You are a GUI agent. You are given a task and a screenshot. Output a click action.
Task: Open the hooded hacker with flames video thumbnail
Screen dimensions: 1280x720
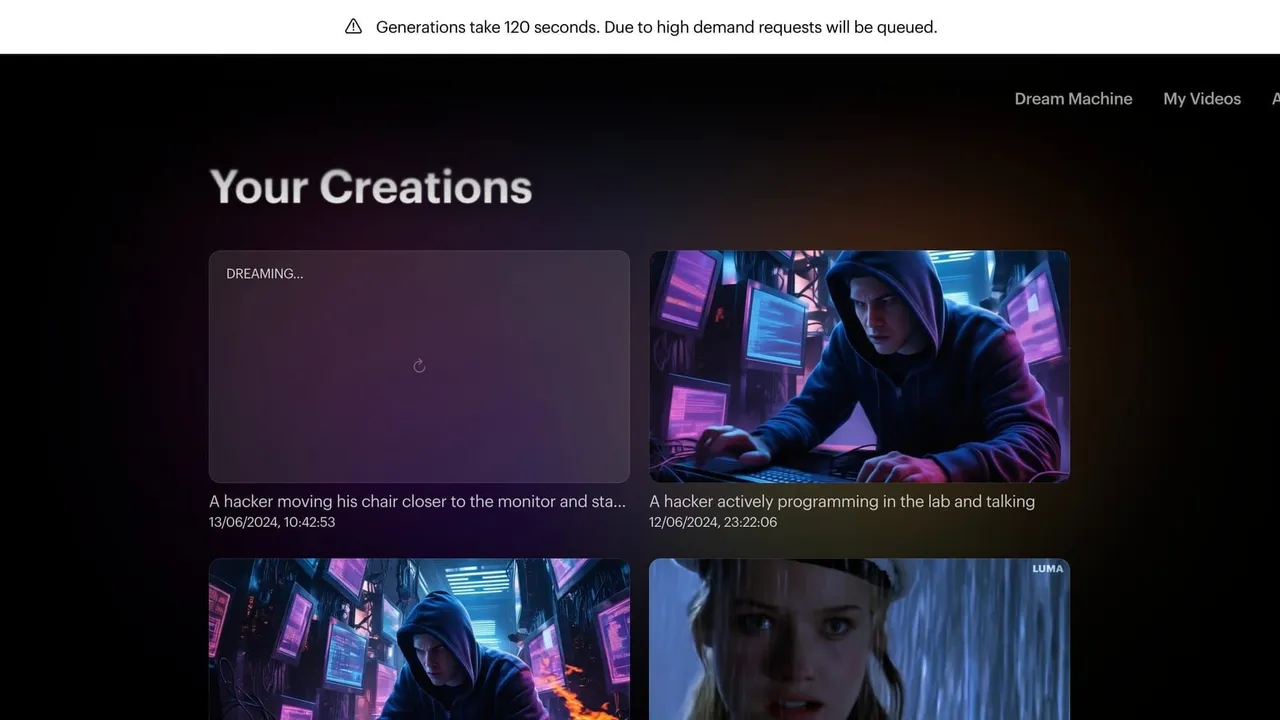coord(419,639)
